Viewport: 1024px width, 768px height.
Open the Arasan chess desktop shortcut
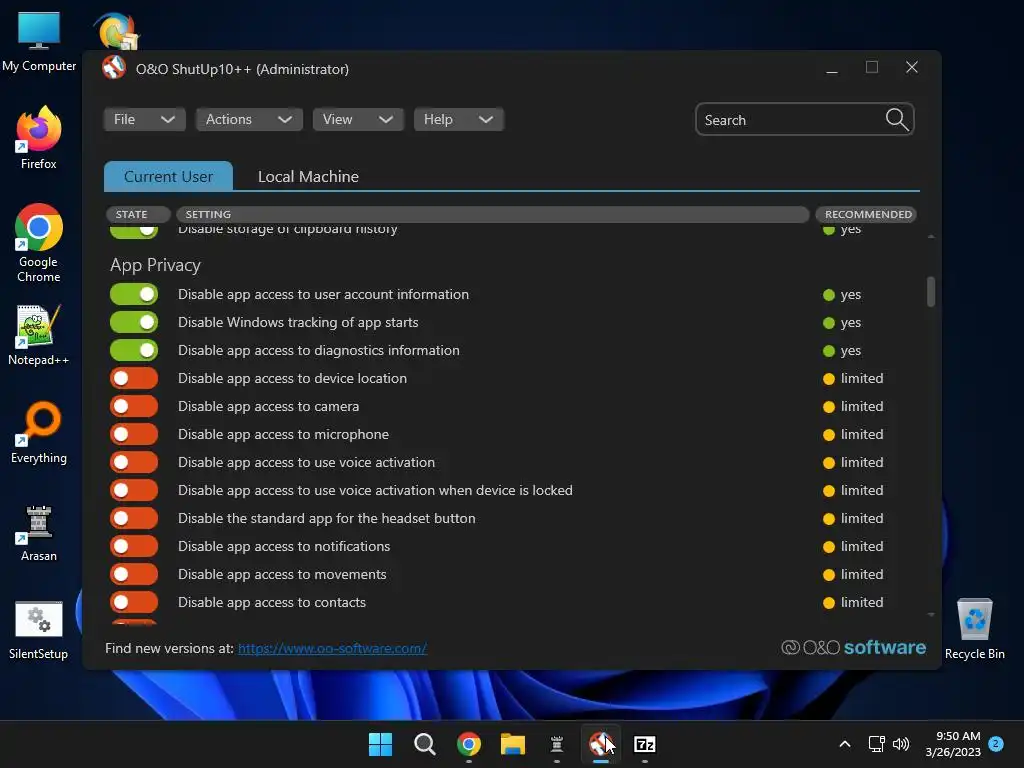39,534
